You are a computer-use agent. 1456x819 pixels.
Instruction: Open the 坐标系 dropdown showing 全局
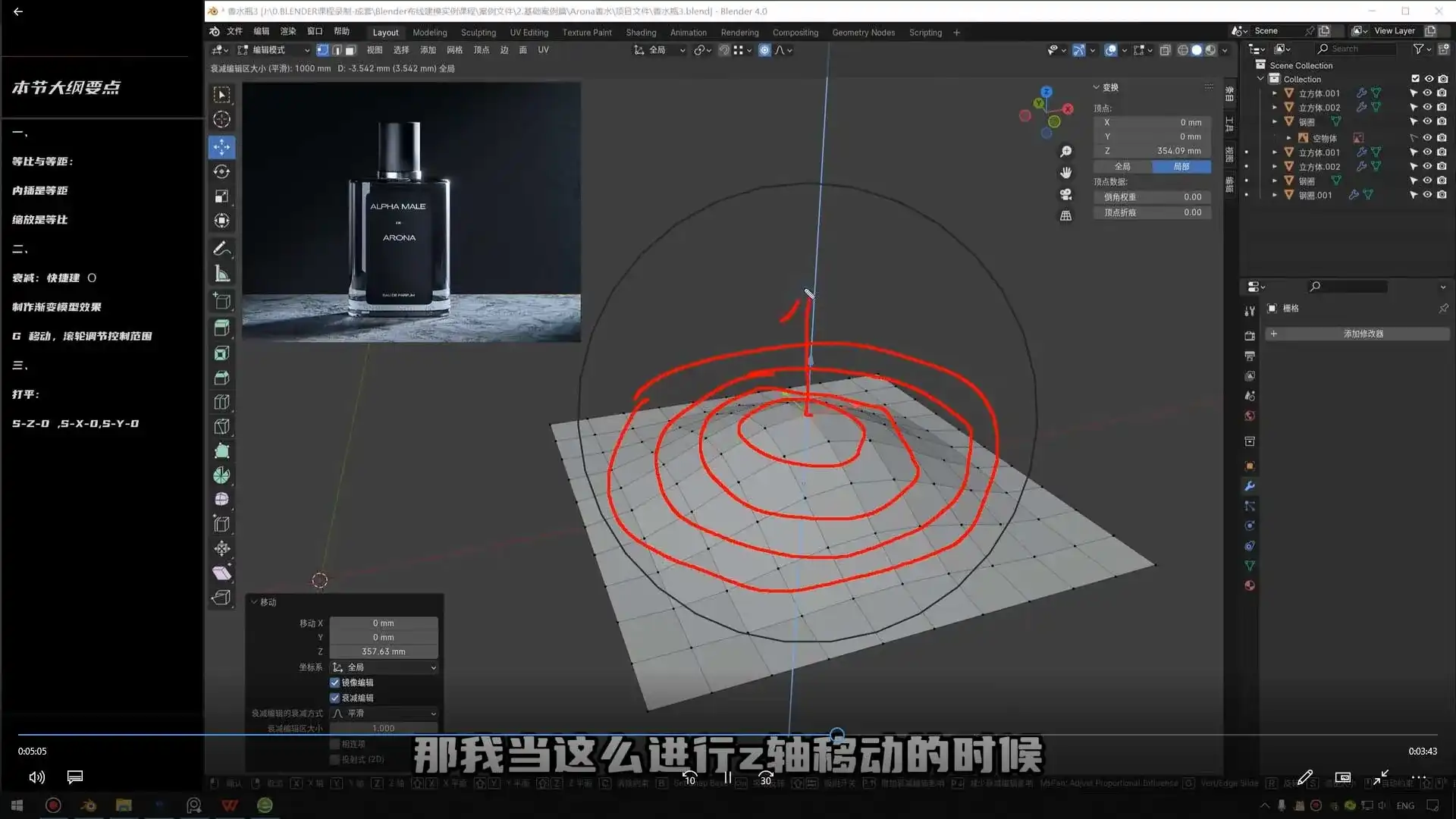click(383, 668)
